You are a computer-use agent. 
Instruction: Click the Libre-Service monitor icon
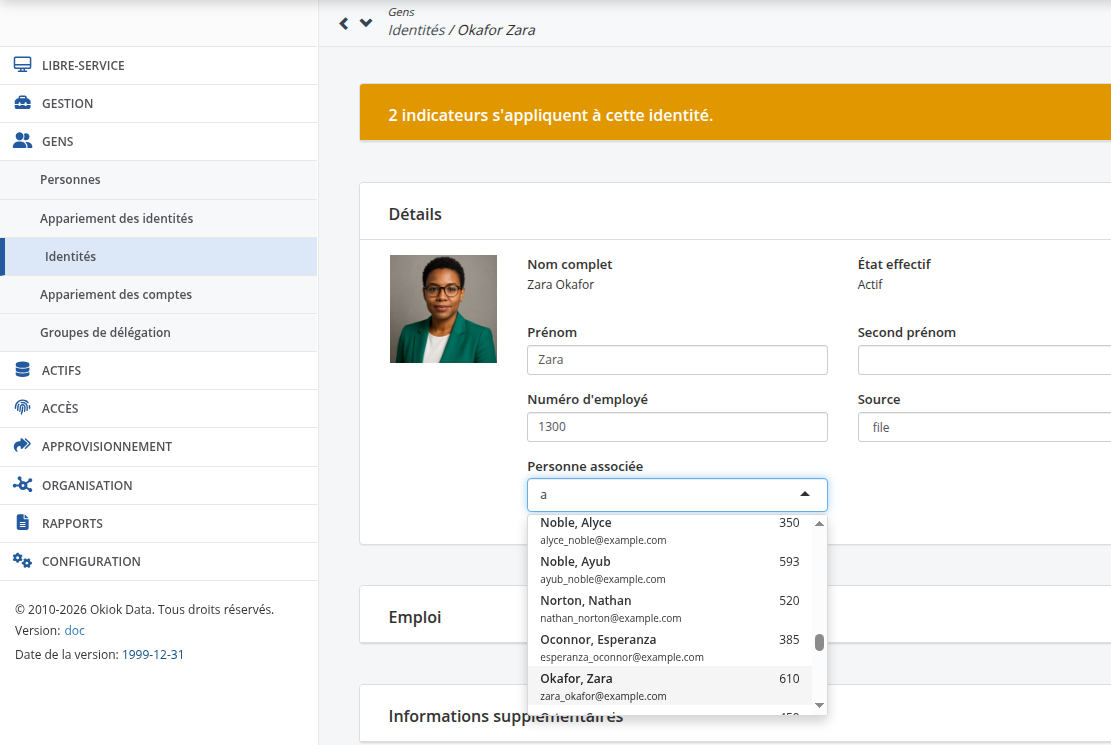(x=23, y=65)
